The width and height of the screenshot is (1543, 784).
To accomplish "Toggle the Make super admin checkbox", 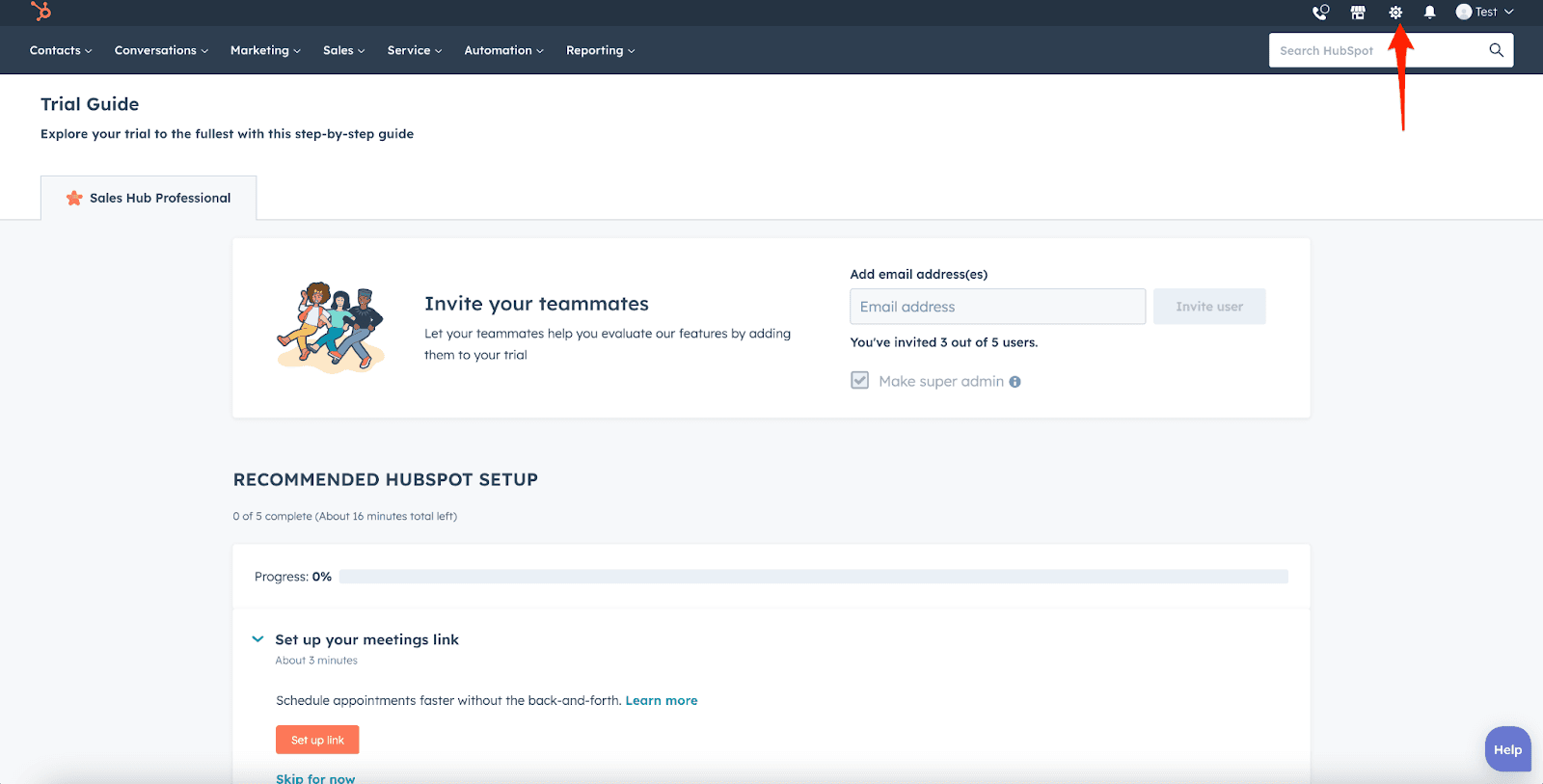I will click(x=859, y=381).
